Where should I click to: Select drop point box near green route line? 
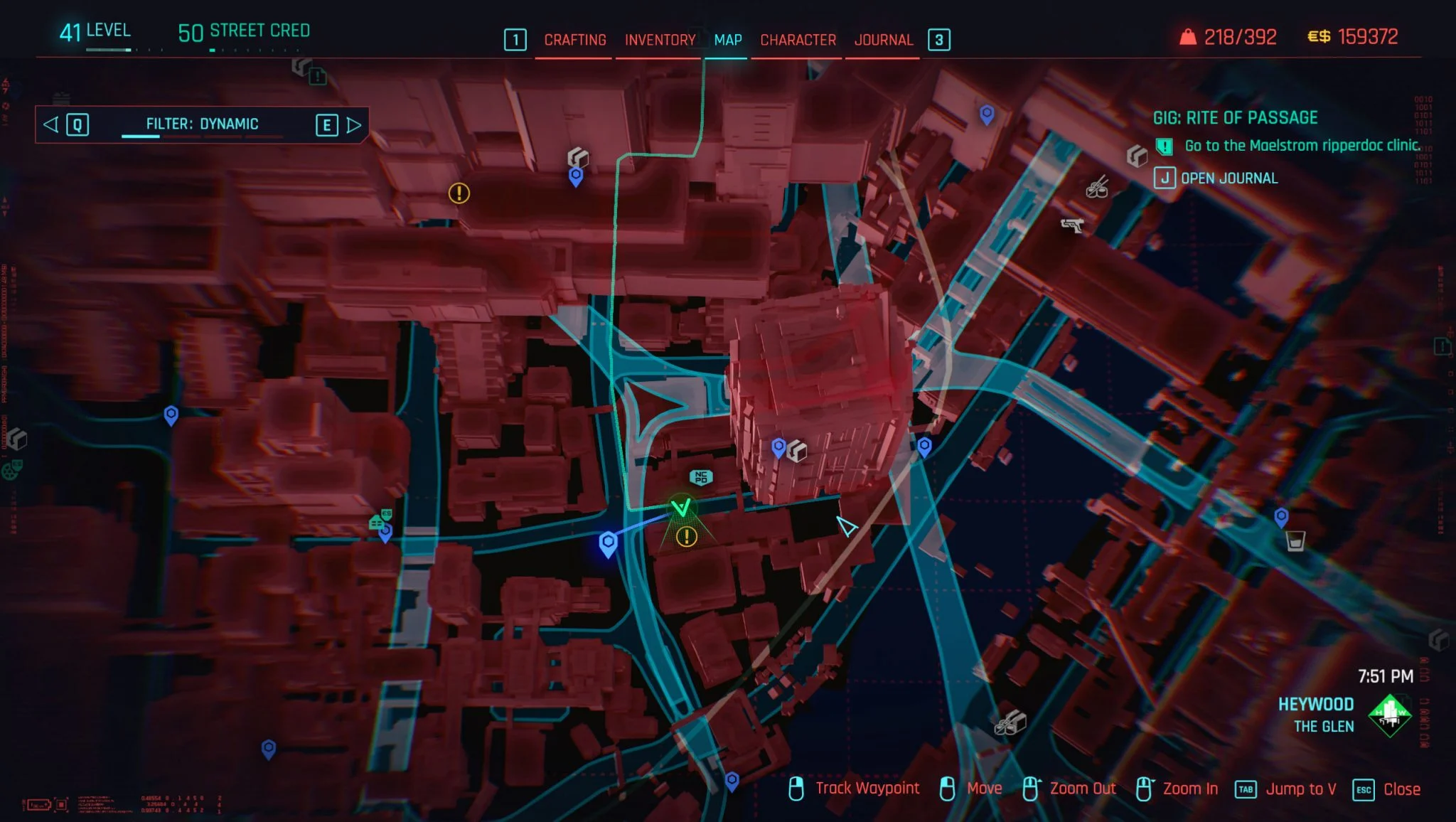point(578,157)
